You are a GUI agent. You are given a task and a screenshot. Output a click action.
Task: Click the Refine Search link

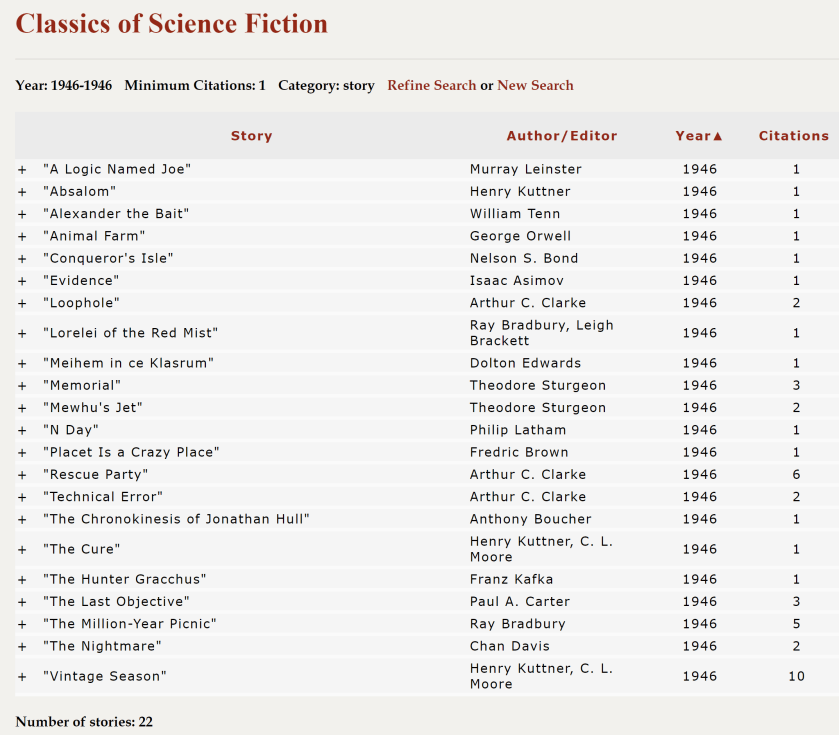pyautogui.click(x=431, y=86)
